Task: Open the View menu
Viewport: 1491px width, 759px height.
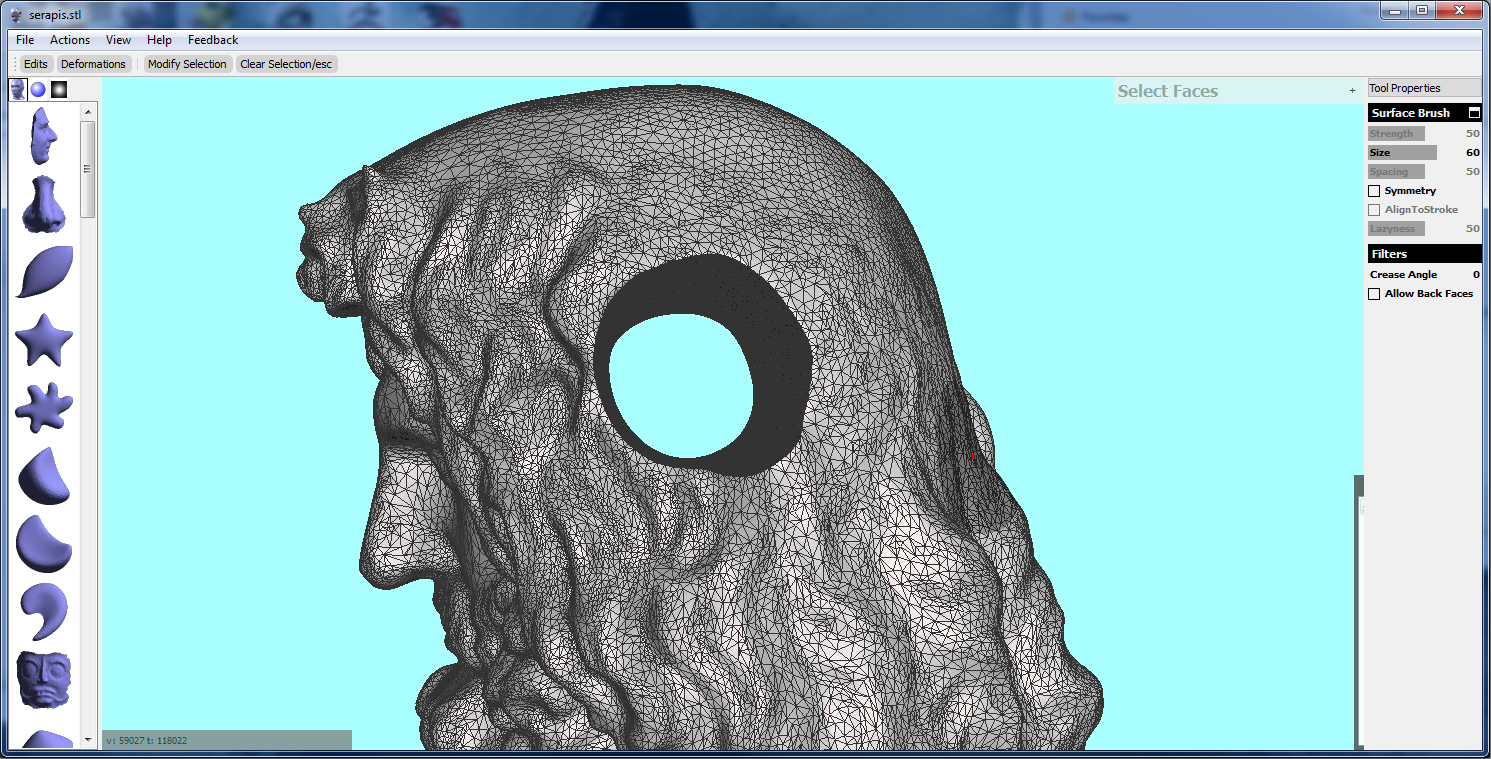Action: point(118,40)
